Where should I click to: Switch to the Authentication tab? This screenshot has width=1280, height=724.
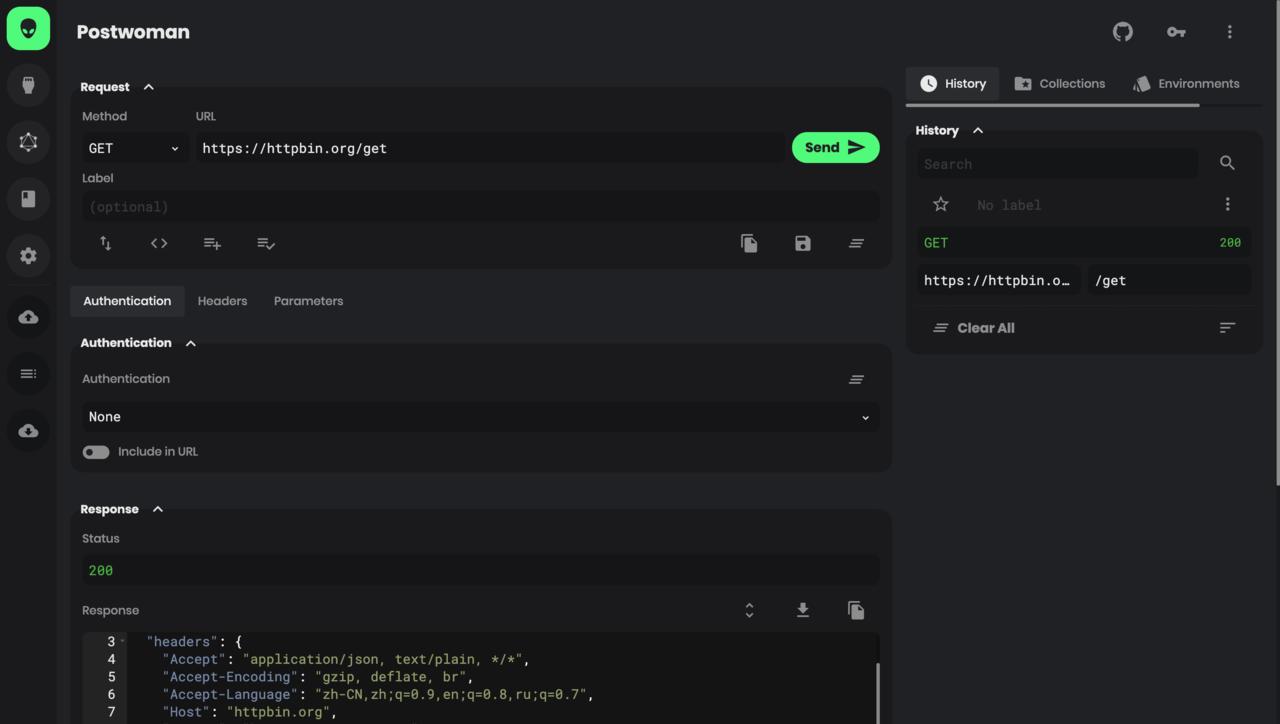click(x=127, y=301)
